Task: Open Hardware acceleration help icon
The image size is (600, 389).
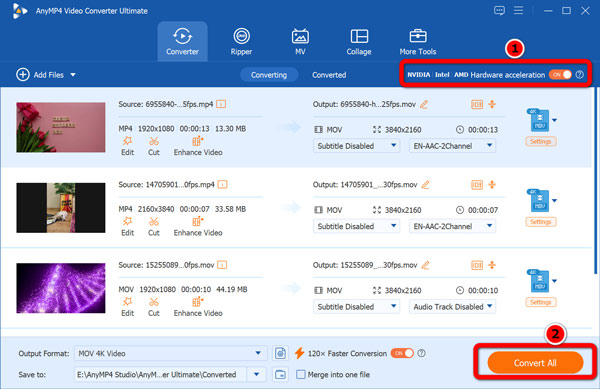Action: (580, 75)
